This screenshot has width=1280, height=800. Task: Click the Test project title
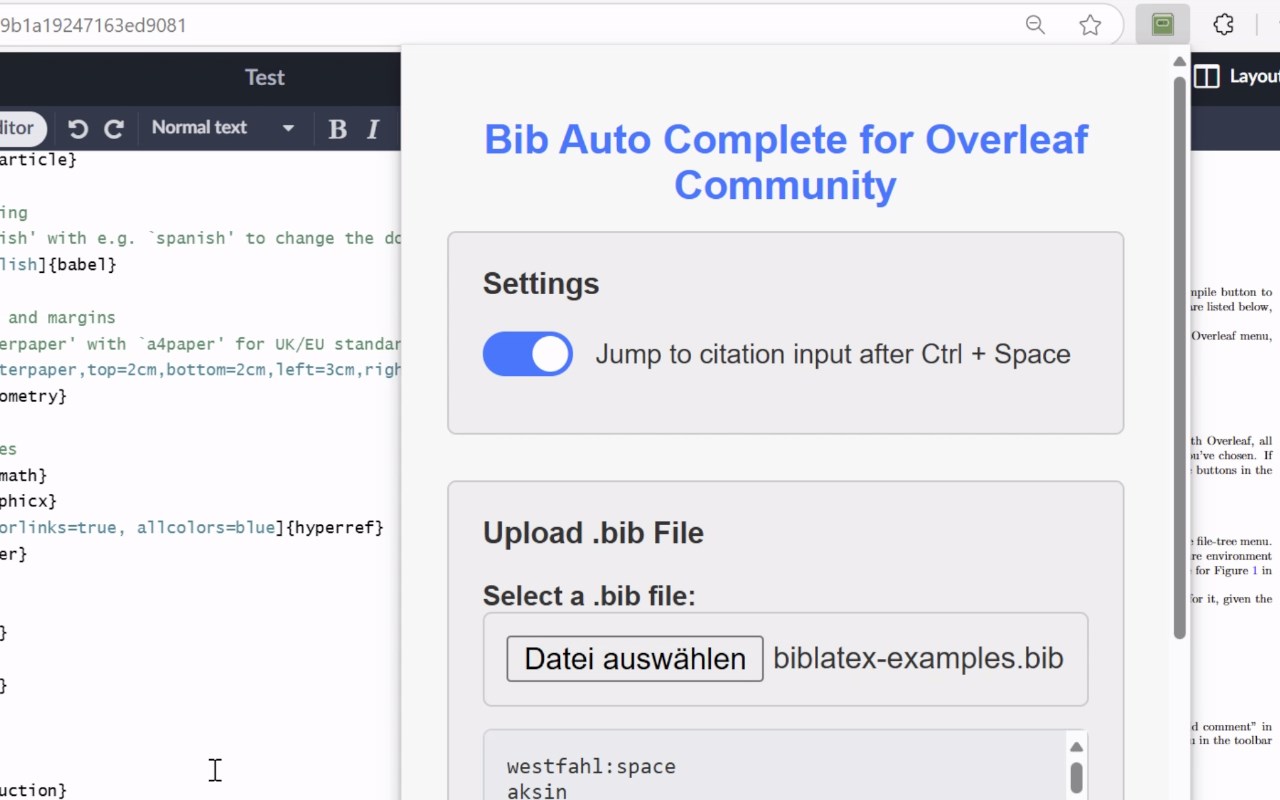[x=265, y=77]
